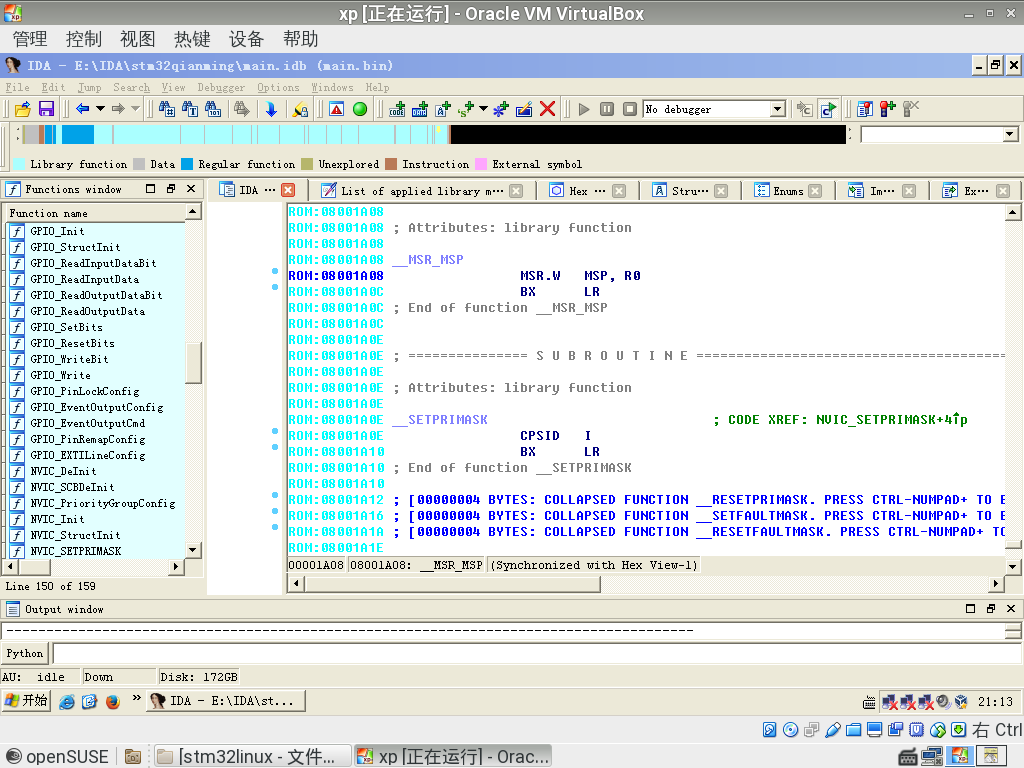Switch to the List of applied library modules tab

coord(421,191)
